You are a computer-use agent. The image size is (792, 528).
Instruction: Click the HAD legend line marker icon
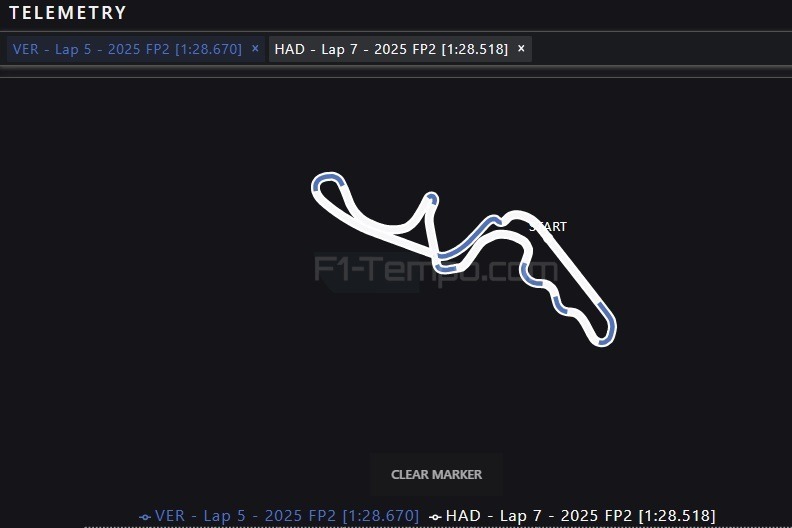(435, 517)
